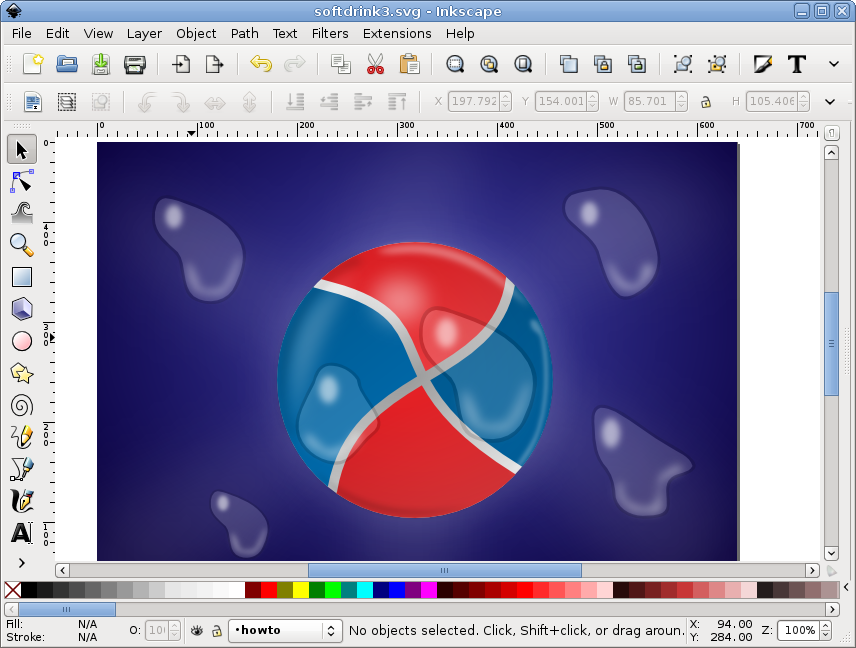This screenshot has width=856, height=648.
Task: Expand more tools in the toolbox
Action: 22,563
